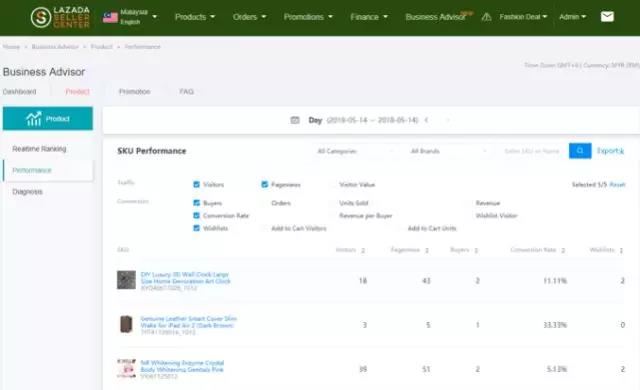The width and height of the screenshot is (640, 390).
Task: Open the wall clock product thumbnail
Action: [126, 280]
